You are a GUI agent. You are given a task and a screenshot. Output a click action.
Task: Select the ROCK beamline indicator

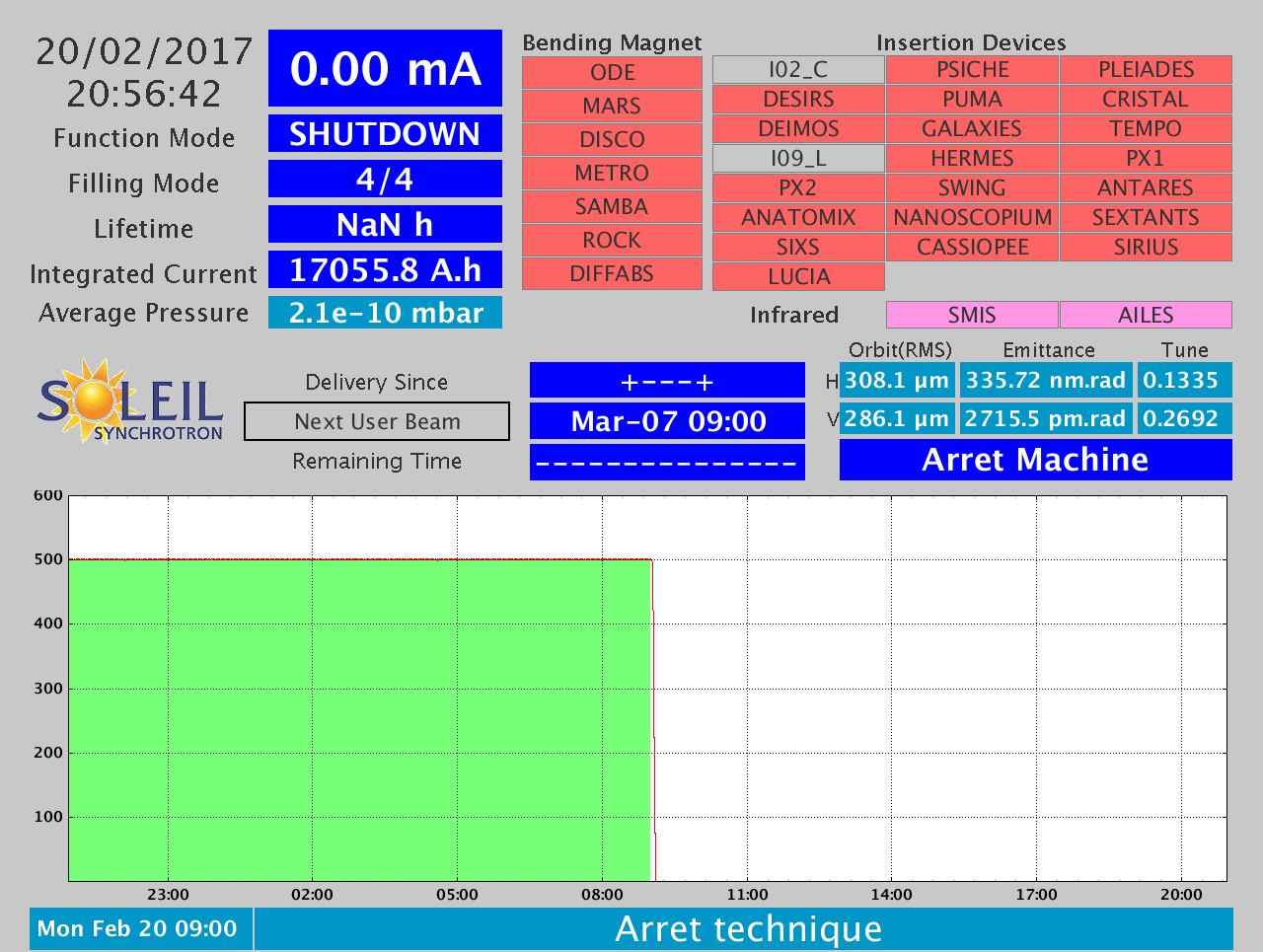(612, 241)
